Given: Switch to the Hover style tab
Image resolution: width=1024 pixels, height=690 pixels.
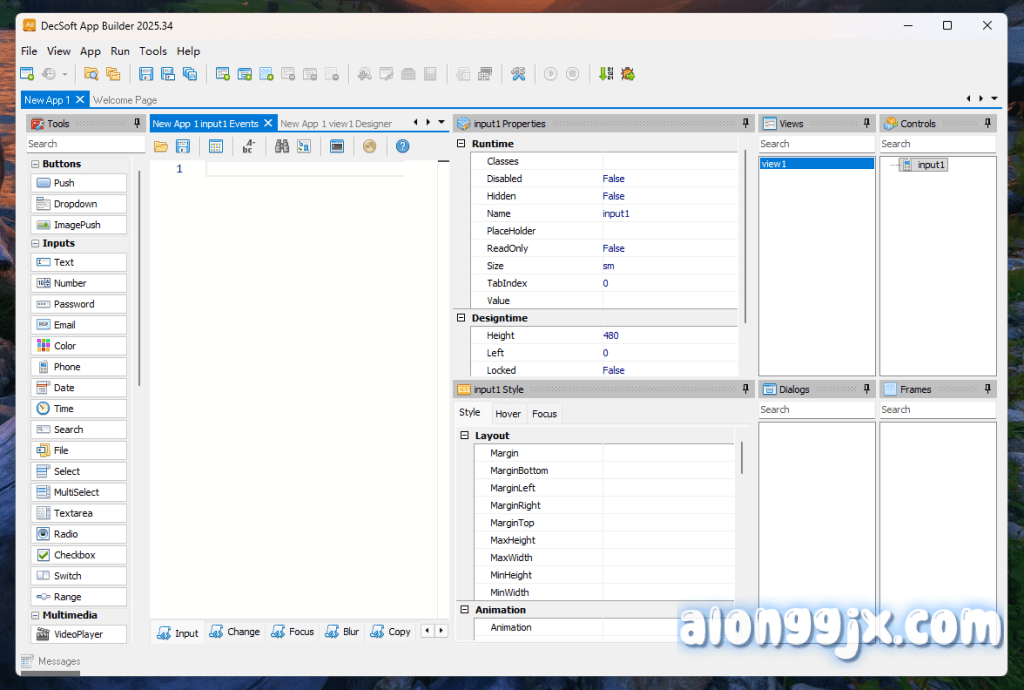Looking at the screenshot, I should (507, 414).
